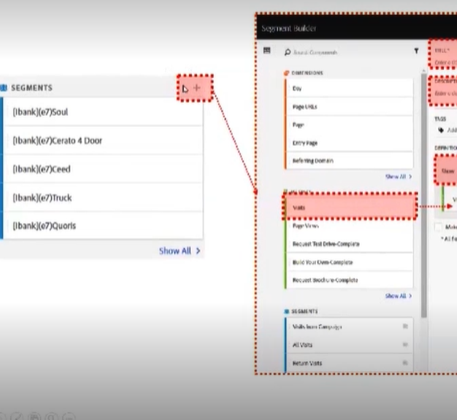
Task: Click the Dimensions section icon
Action: pyautogui.click(x=286, y=73)
